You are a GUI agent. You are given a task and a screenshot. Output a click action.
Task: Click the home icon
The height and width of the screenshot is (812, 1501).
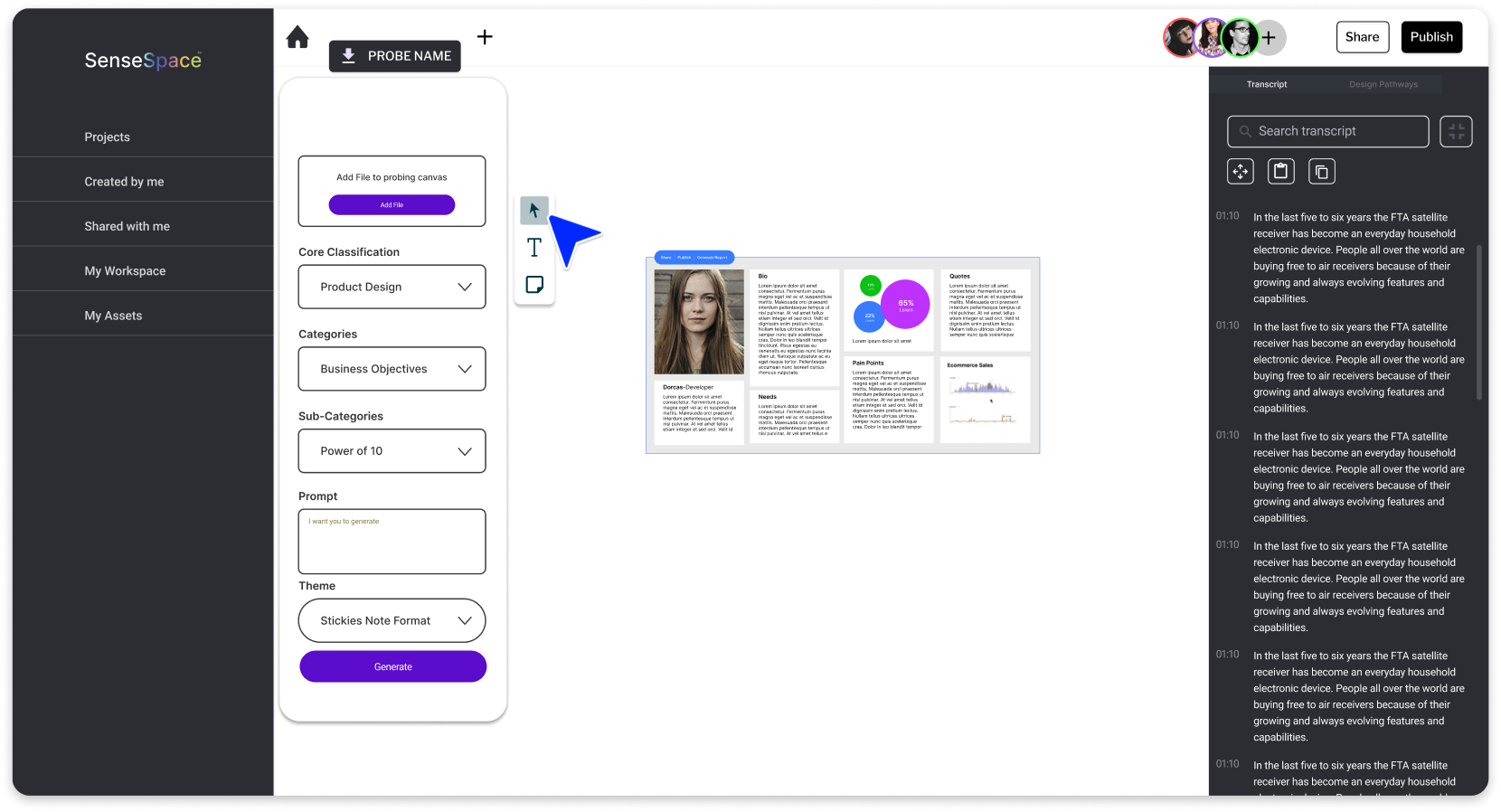click(x=297, y=37)
